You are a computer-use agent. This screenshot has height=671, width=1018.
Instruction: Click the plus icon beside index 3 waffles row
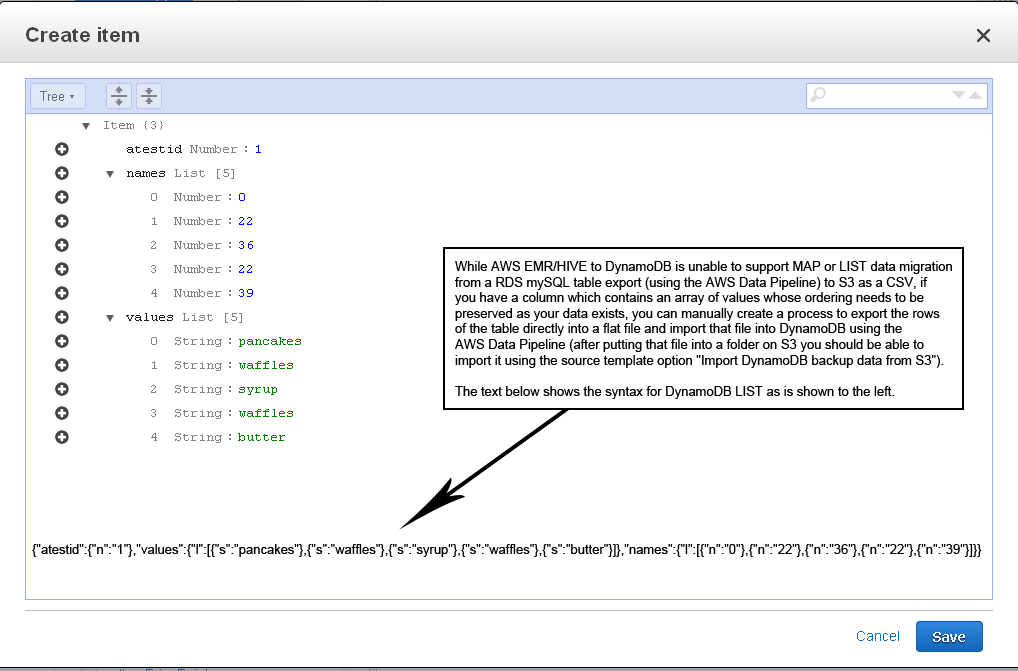pyautogui.click(x=62, y=413)
